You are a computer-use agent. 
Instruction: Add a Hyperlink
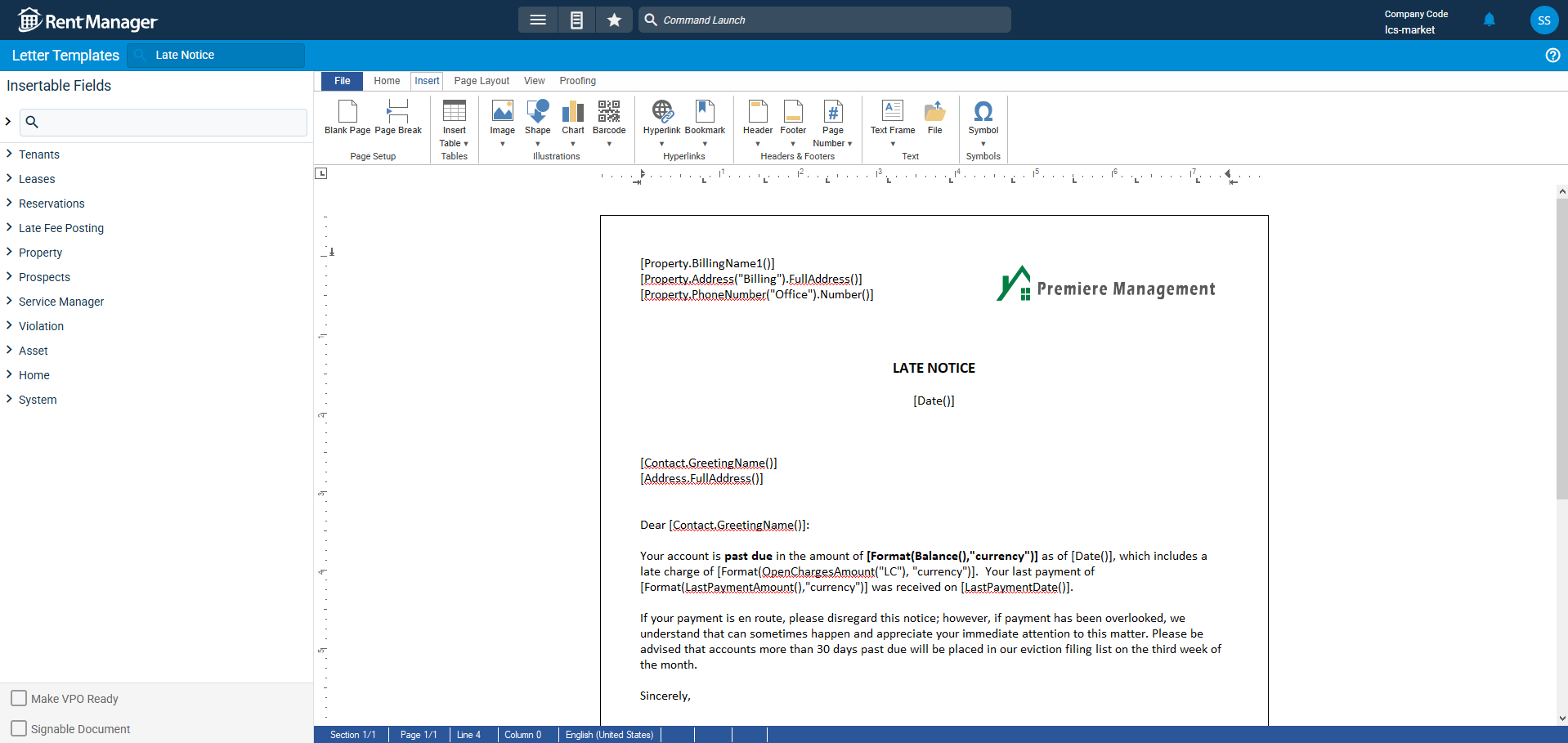point(661,117)
